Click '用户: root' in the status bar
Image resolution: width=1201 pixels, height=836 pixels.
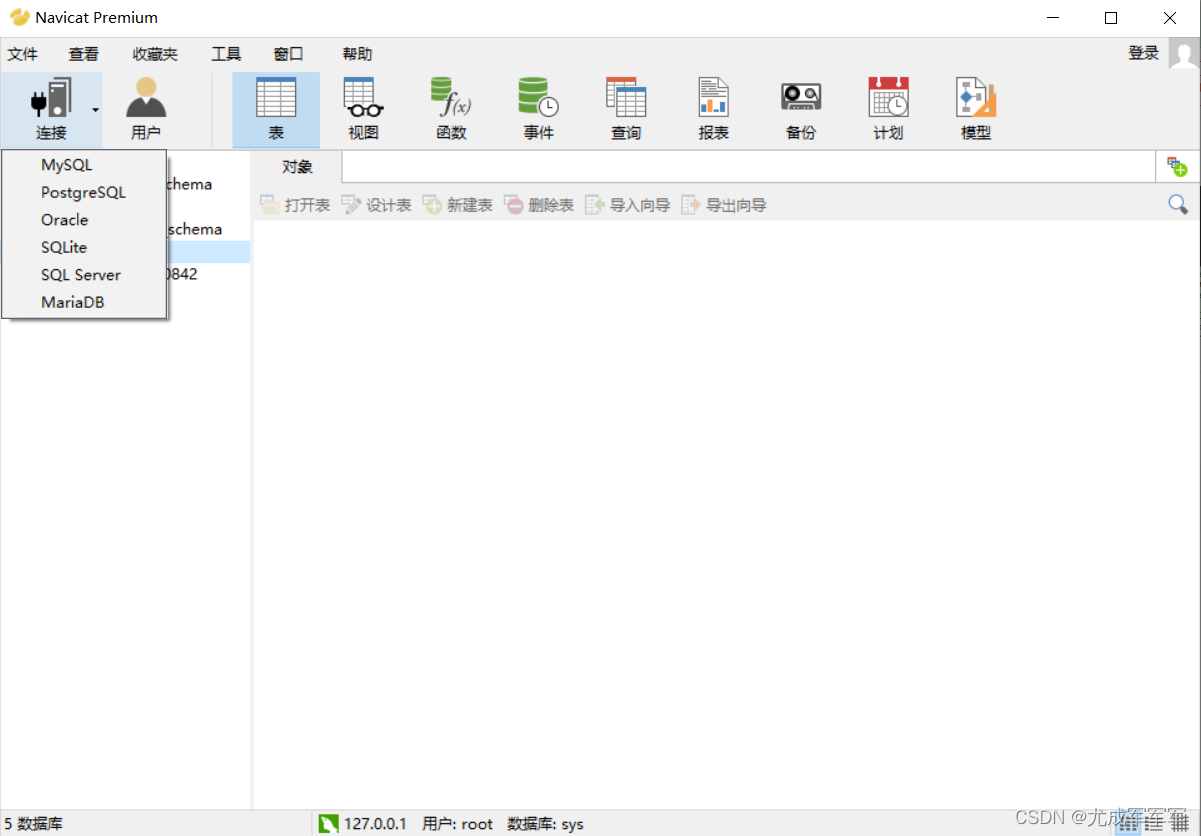tap(458, 824)
